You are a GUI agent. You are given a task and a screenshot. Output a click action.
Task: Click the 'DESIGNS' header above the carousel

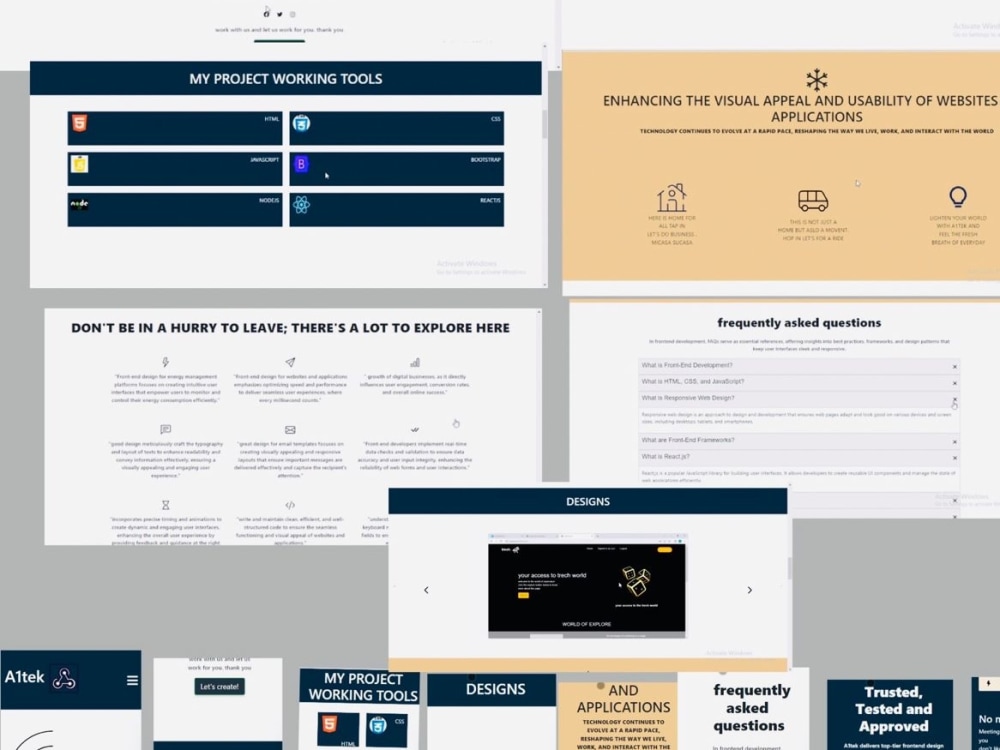tap(587, 501)
